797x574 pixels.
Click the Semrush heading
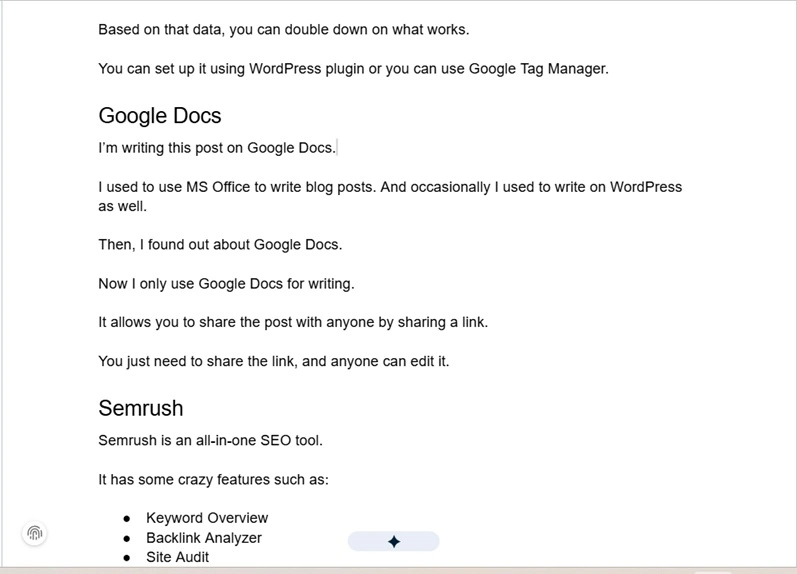pyautogui.click(x=141, y=408)
